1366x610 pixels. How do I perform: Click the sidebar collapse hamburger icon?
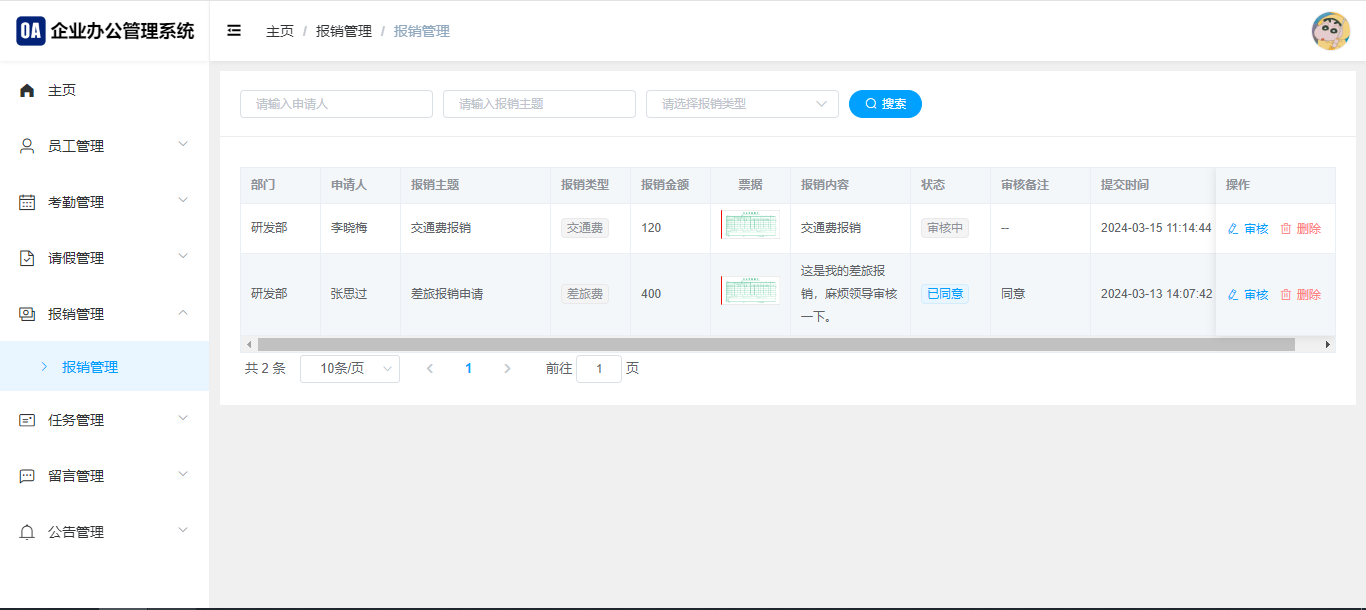[x=234, y=31]
